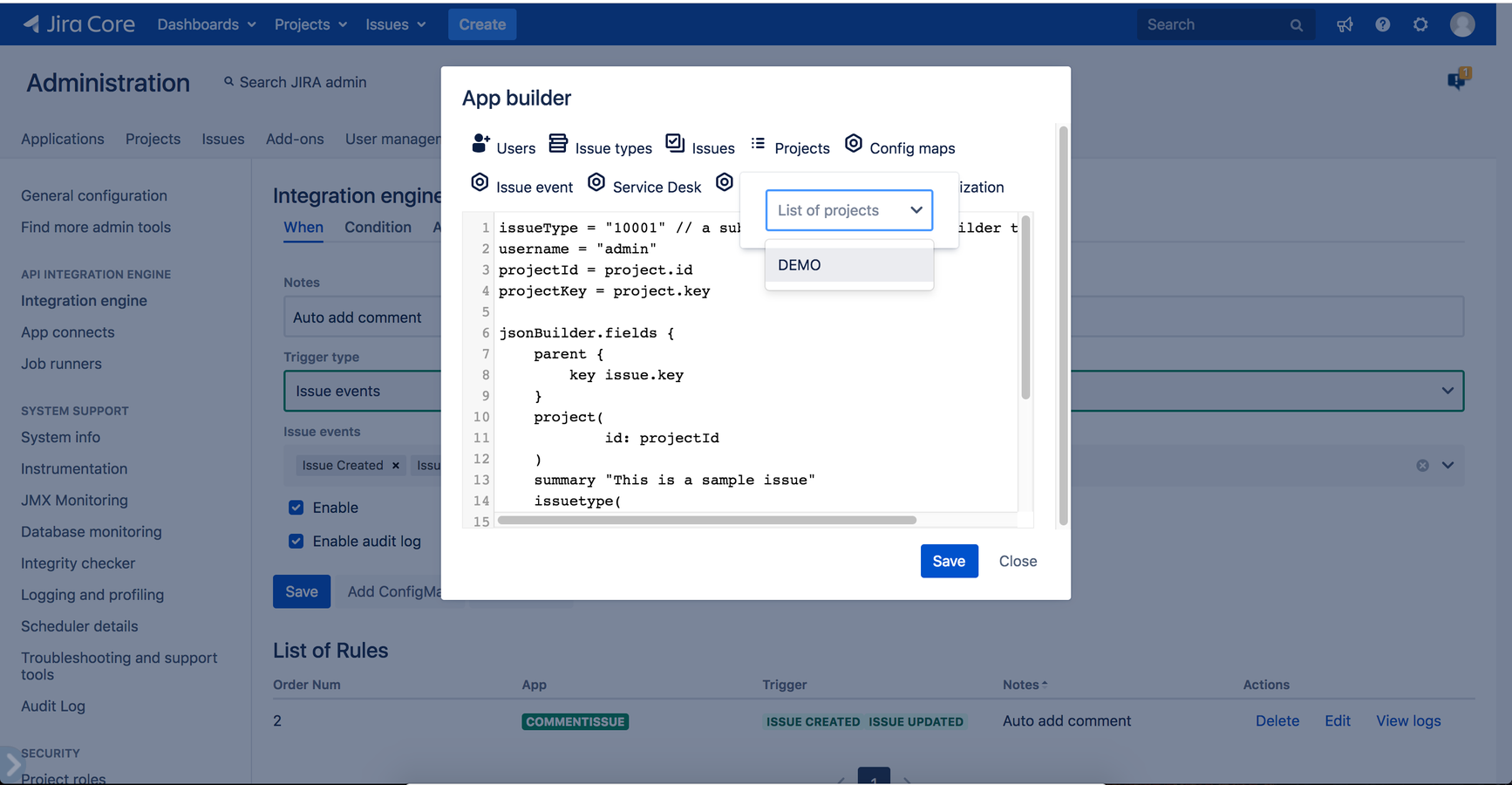
Task: Click the App builder dialog scrollbar
Action: pyautogui.click(x=1063, y=325)
